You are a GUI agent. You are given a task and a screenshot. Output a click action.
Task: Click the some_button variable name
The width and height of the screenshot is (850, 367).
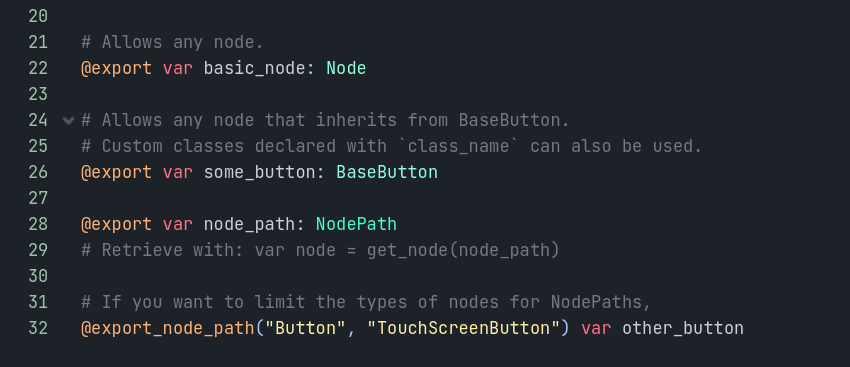point(260,172)
